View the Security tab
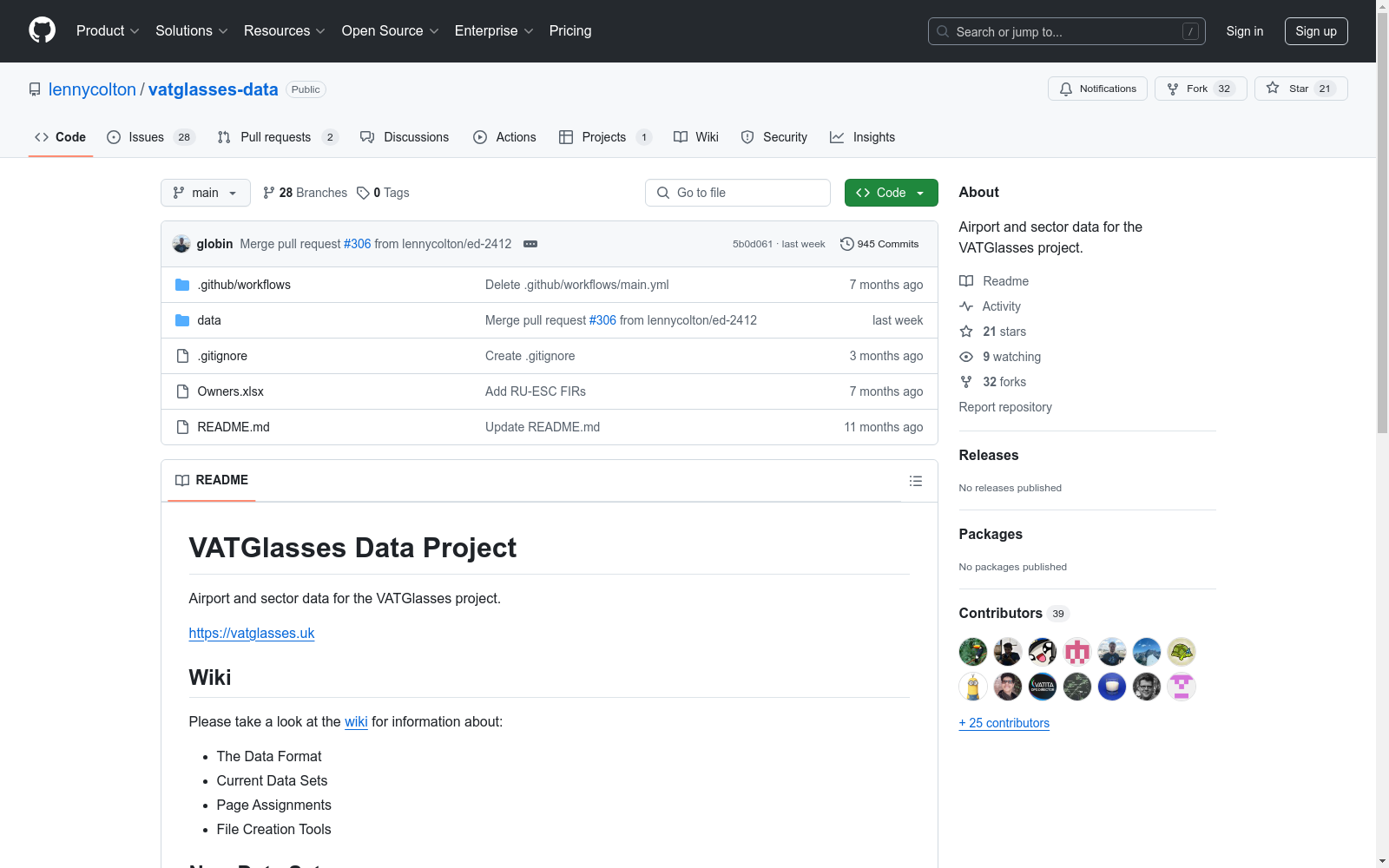 pyautogui.click(x=774, y=137)
